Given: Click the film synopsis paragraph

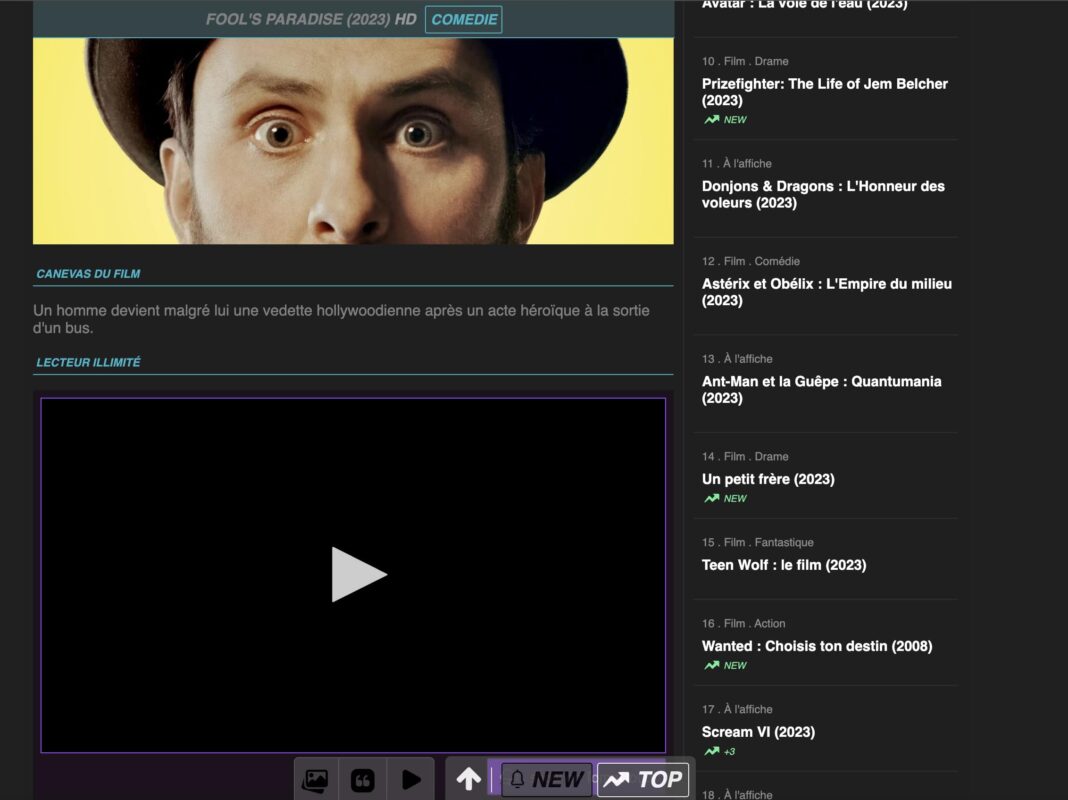Looking at the screenshot, I should coord(341,319).
